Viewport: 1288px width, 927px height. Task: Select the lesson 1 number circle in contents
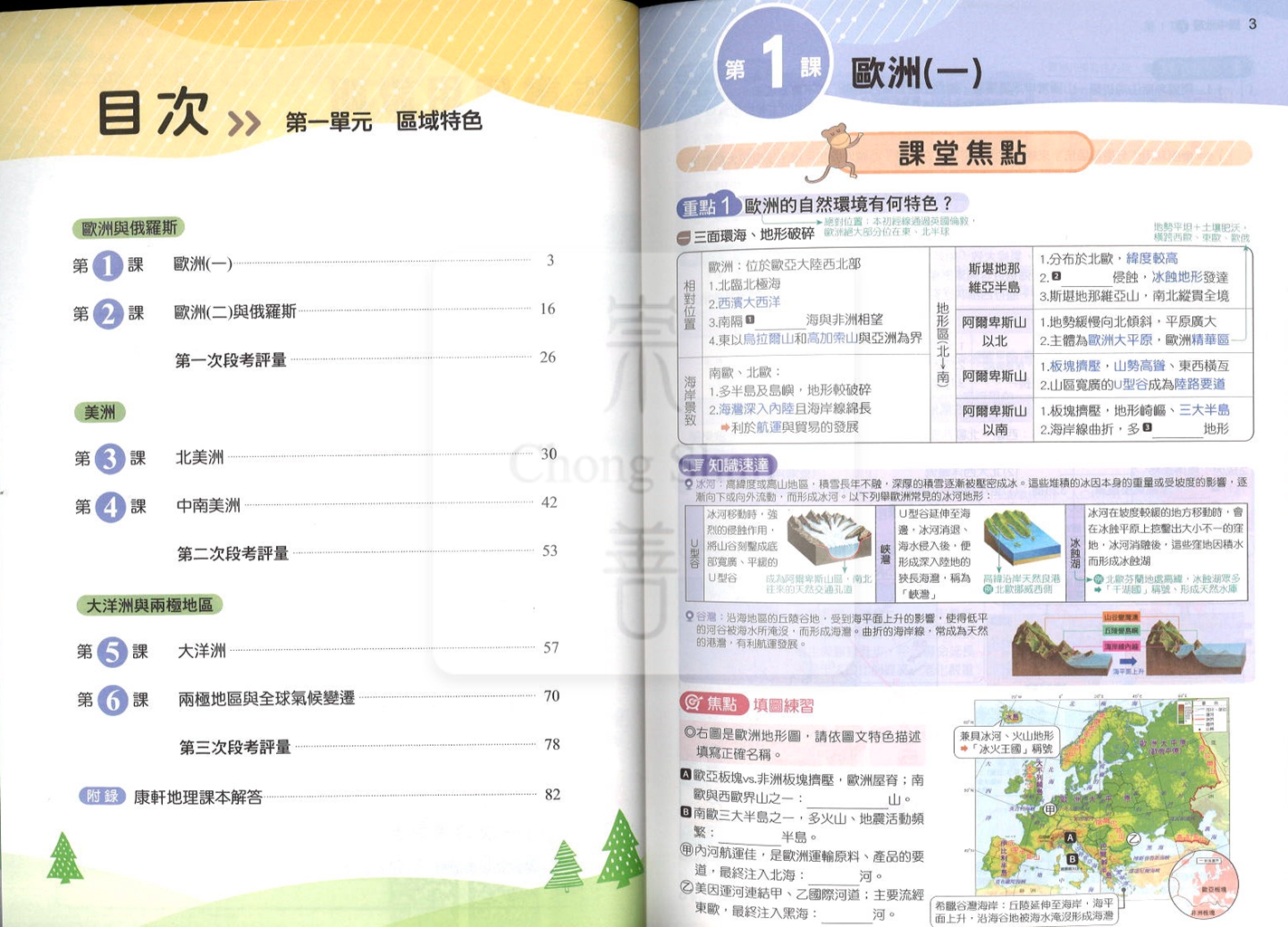pos(108,265)
